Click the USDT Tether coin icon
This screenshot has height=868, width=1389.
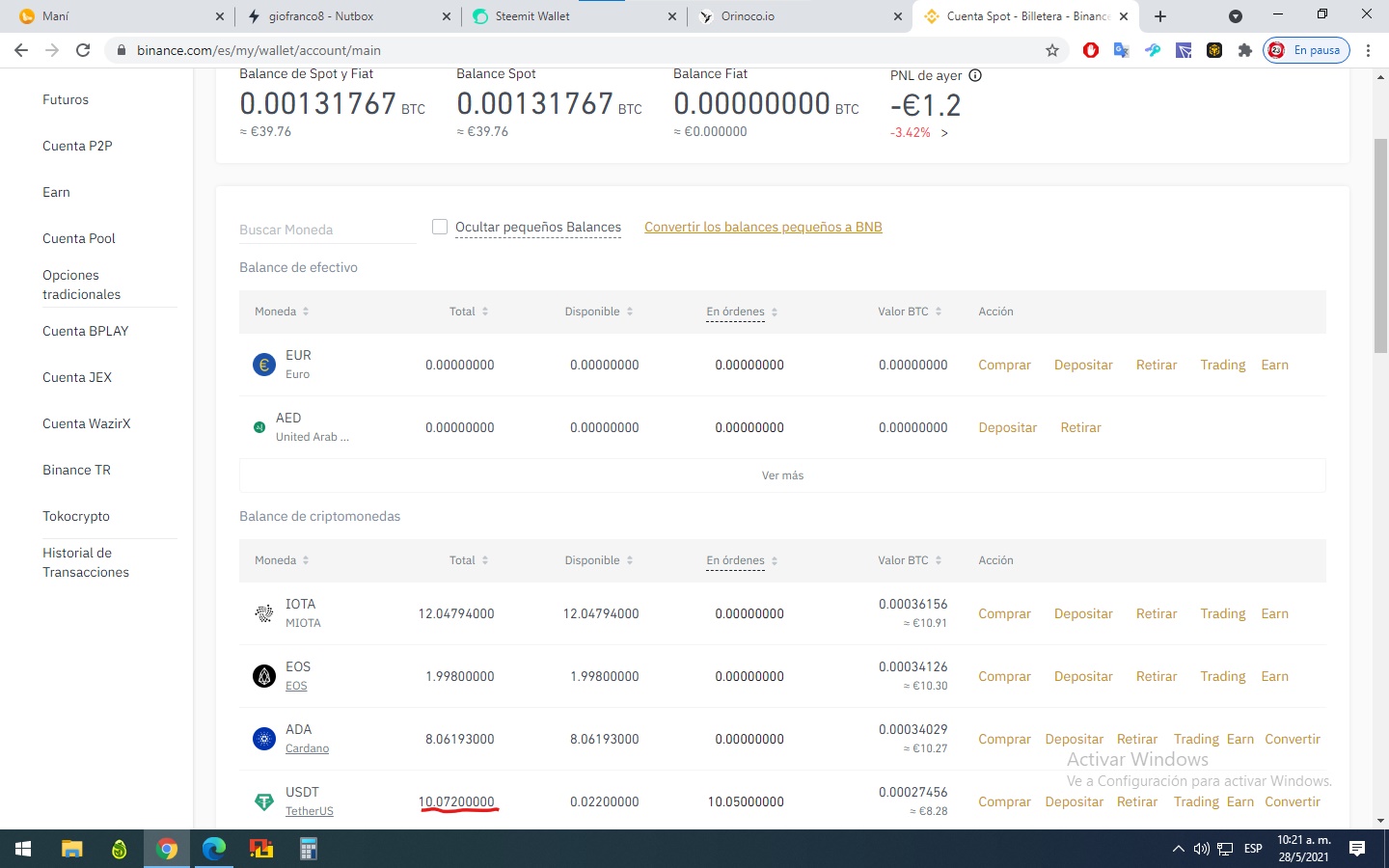[263, 801]
